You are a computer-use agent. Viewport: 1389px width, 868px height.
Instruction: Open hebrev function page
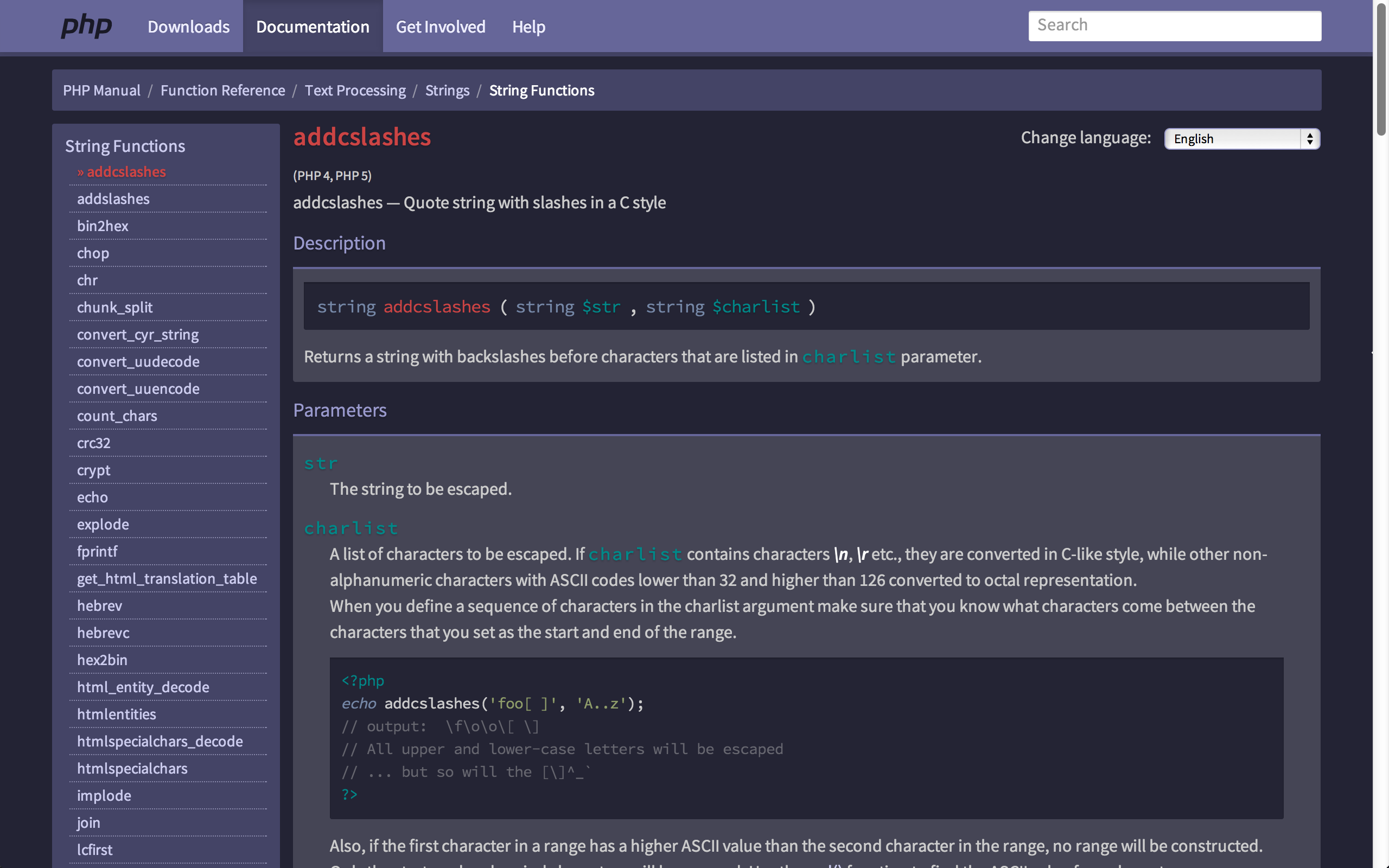pyautogui.click(x=99, y=605)
